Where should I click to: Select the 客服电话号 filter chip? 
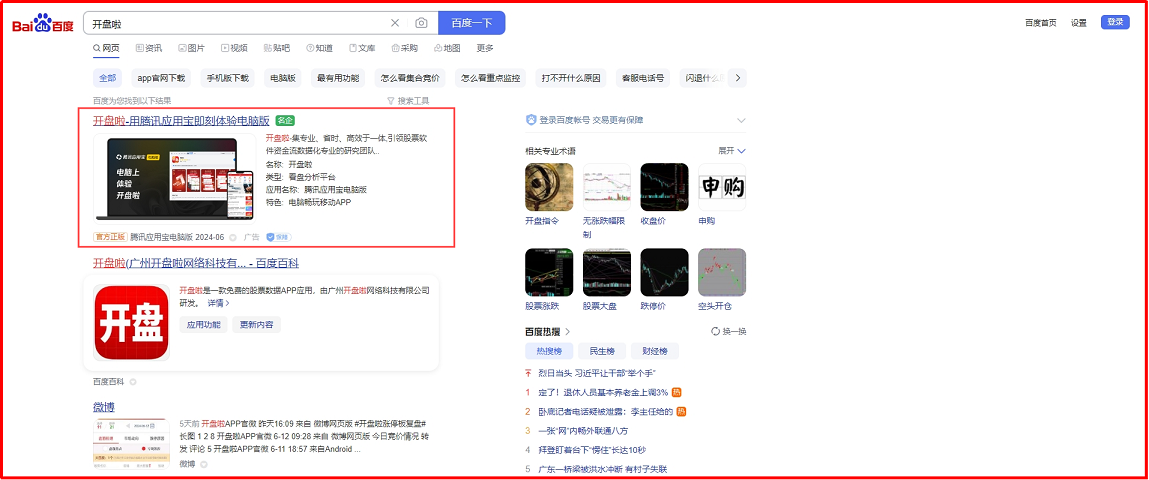(643, 78)
